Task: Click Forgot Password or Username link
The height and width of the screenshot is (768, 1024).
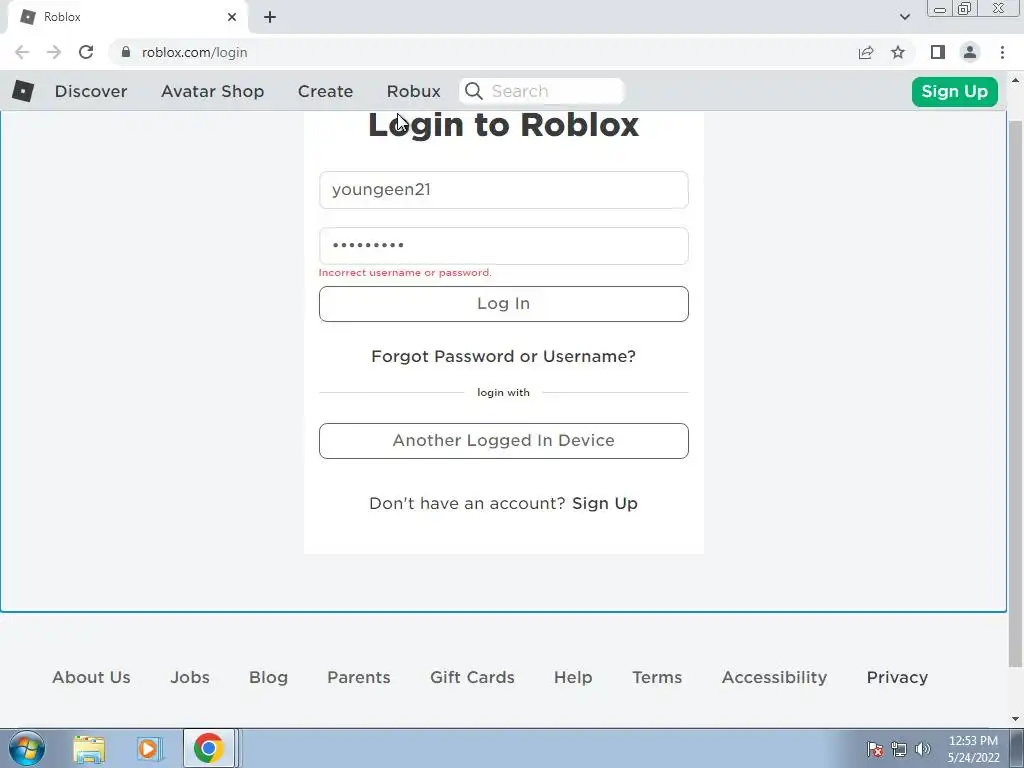Action: [504, 357]
